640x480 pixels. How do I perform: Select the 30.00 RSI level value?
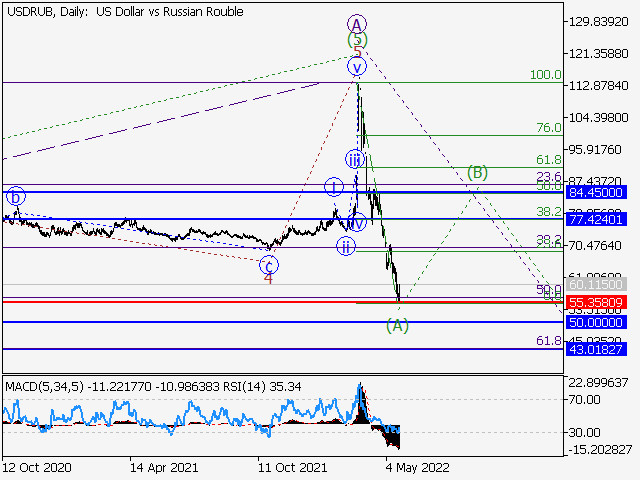click(x=584, y=432)
